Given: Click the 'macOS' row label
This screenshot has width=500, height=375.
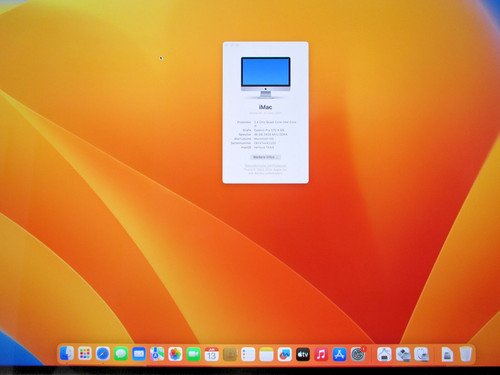Looking at the screenshot, I should (x=246, y=147).
